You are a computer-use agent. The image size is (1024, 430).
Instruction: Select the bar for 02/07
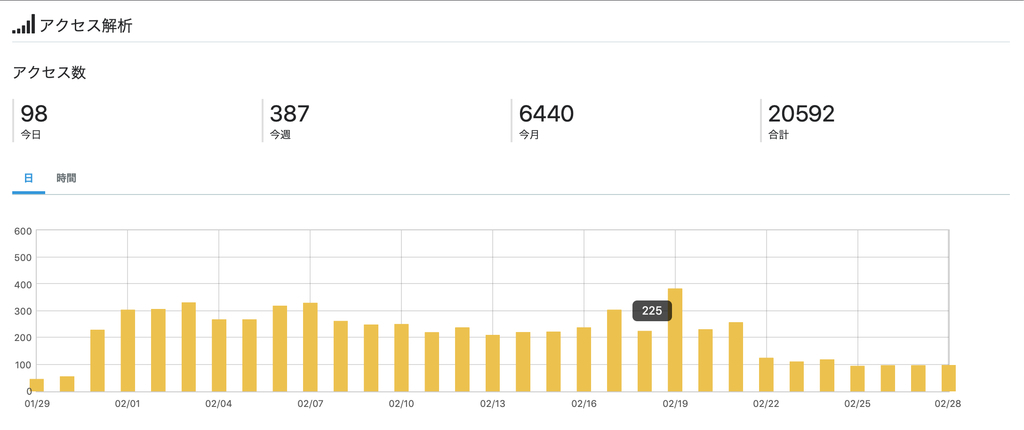pyautogui.click(x=310, y=347)
